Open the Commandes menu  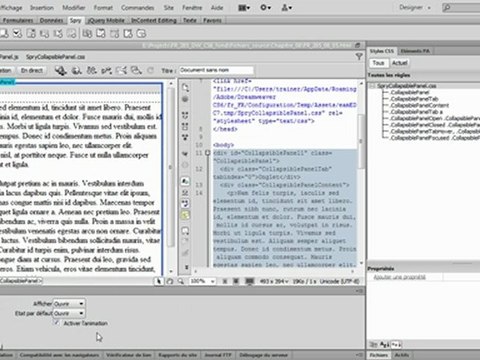138,7
